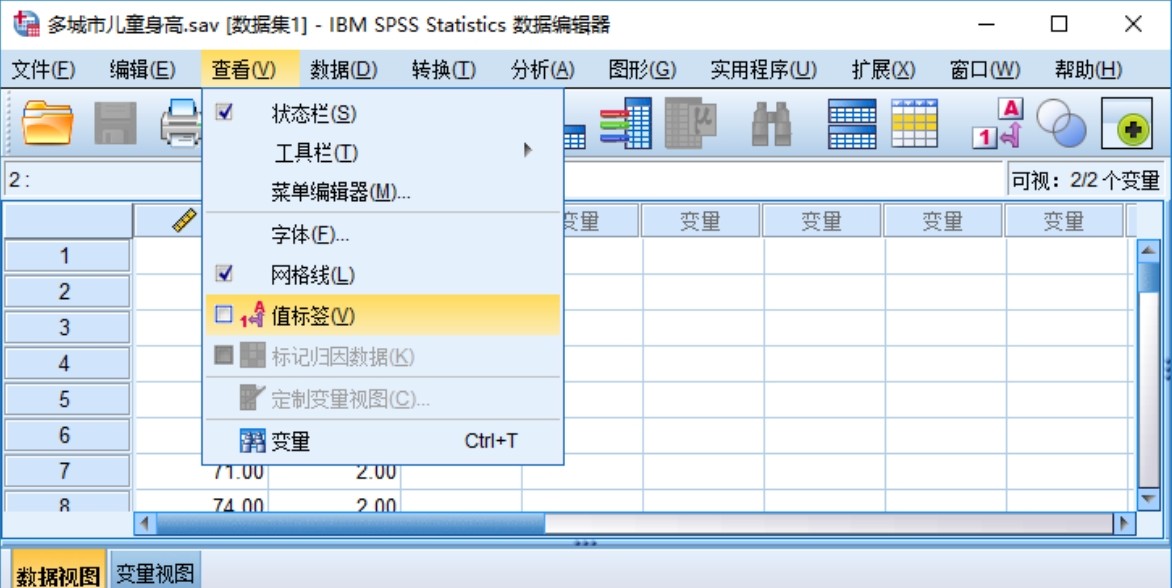Click the '可视: 2/2 个变量' indicator

tap(1085, 180)
